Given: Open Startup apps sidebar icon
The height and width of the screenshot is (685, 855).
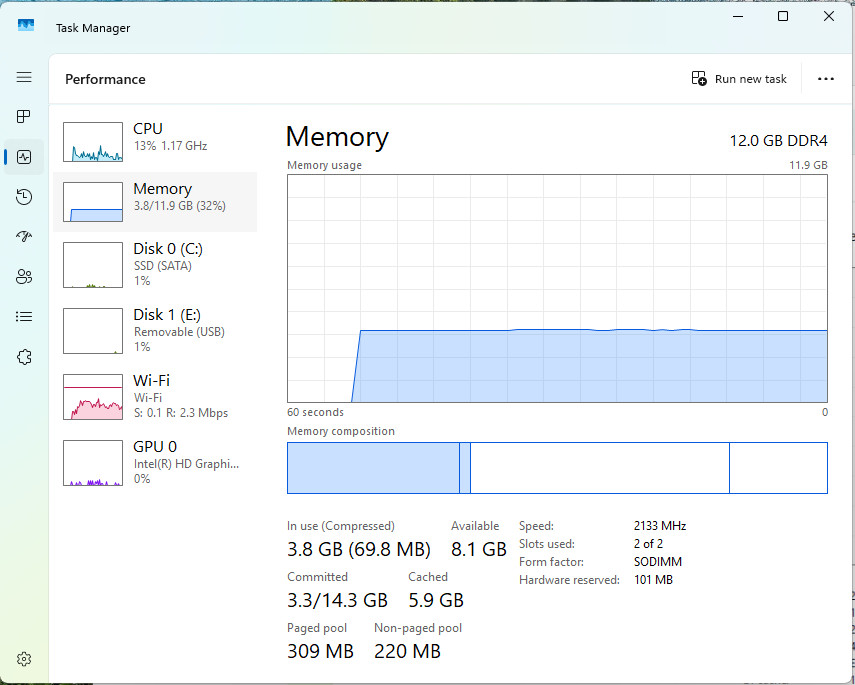Looking at the screenshot, I should (24, 237).
